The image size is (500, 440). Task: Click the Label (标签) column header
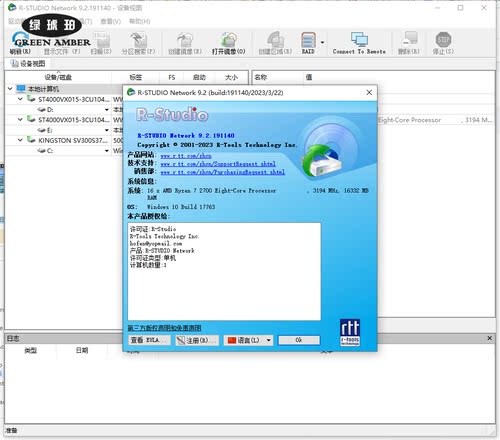pyautogui.click(x=136, y=77)
